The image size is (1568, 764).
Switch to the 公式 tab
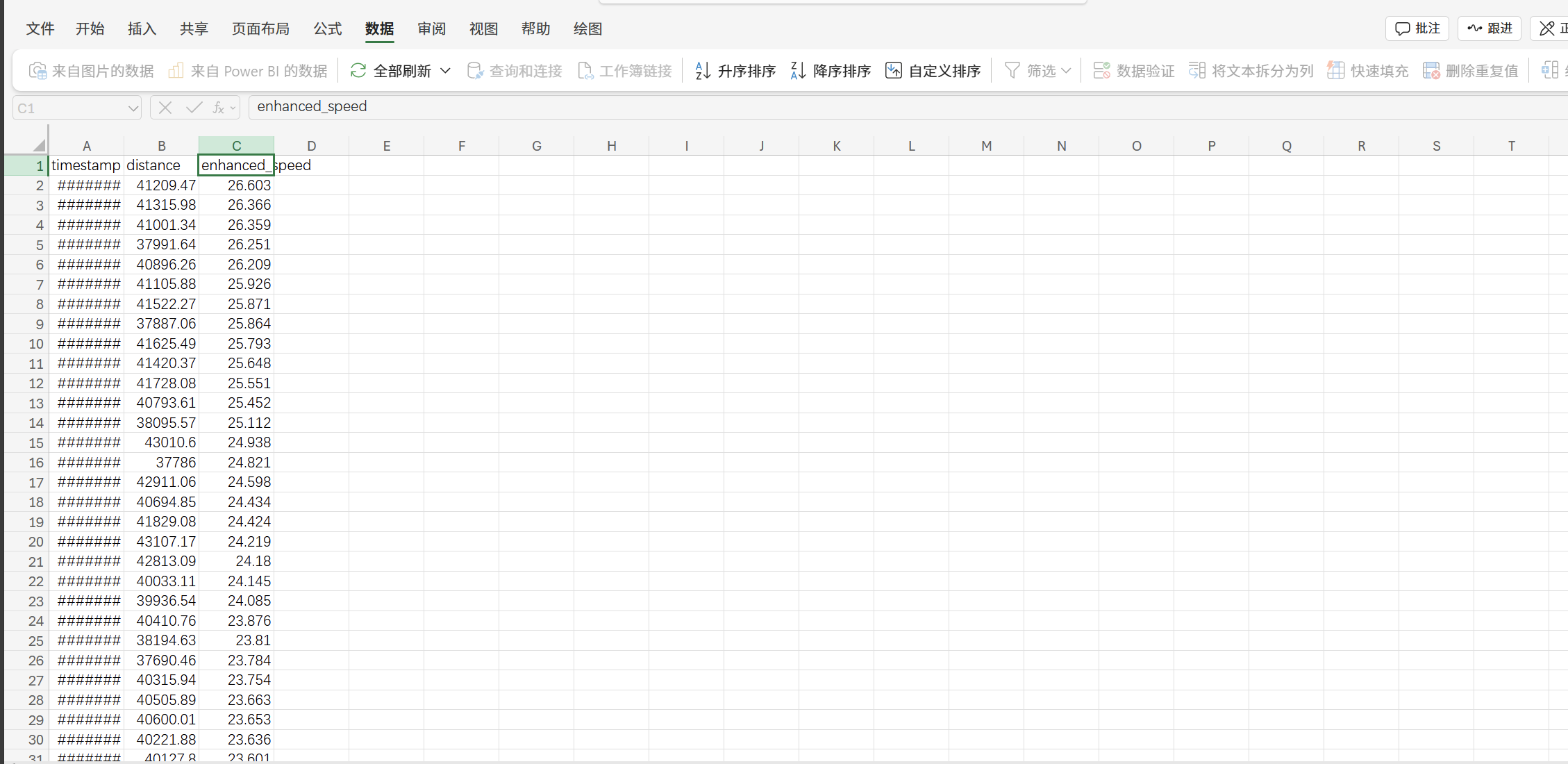click(328, 28)
